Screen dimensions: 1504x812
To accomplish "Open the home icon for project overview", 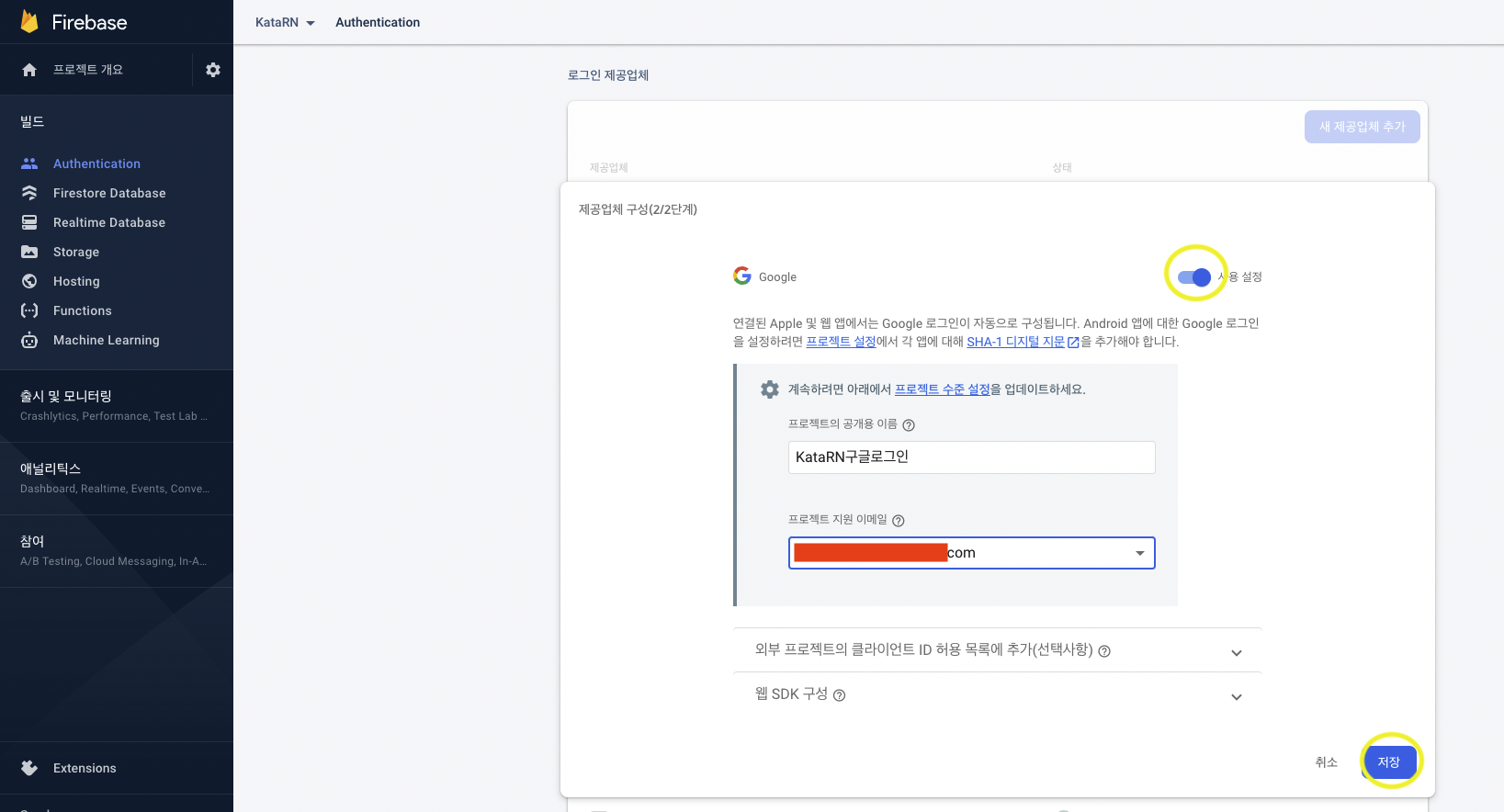I will click(x=29, y=70).
